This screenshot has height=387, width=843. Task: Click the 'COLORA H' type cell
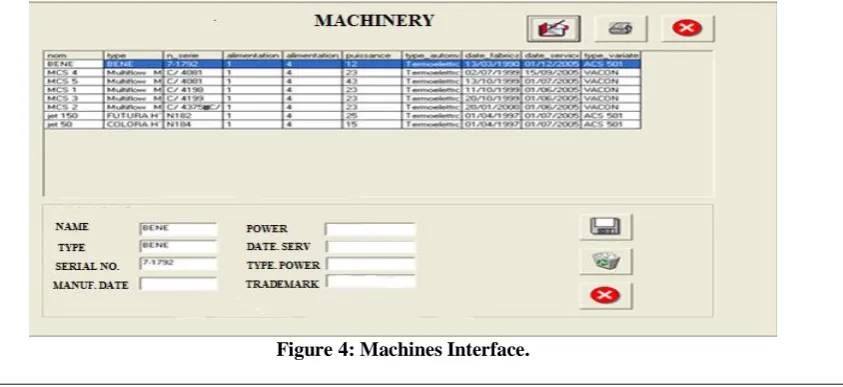pyautogui.click(x=133, y=124)
